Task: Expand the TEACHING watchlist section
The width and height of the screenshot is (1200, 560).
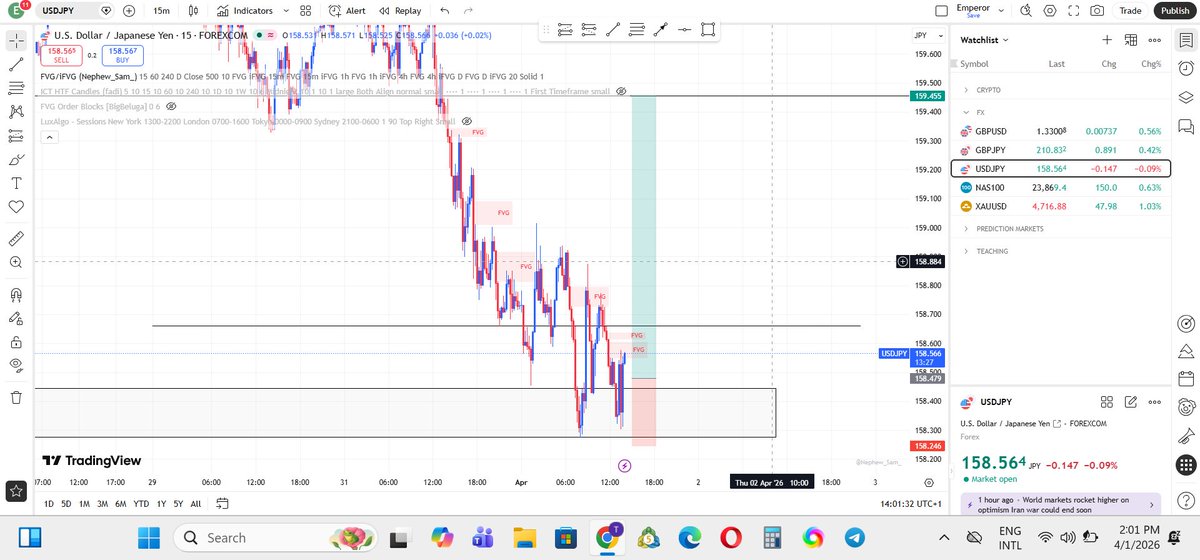Action: [x=966, y=251]
